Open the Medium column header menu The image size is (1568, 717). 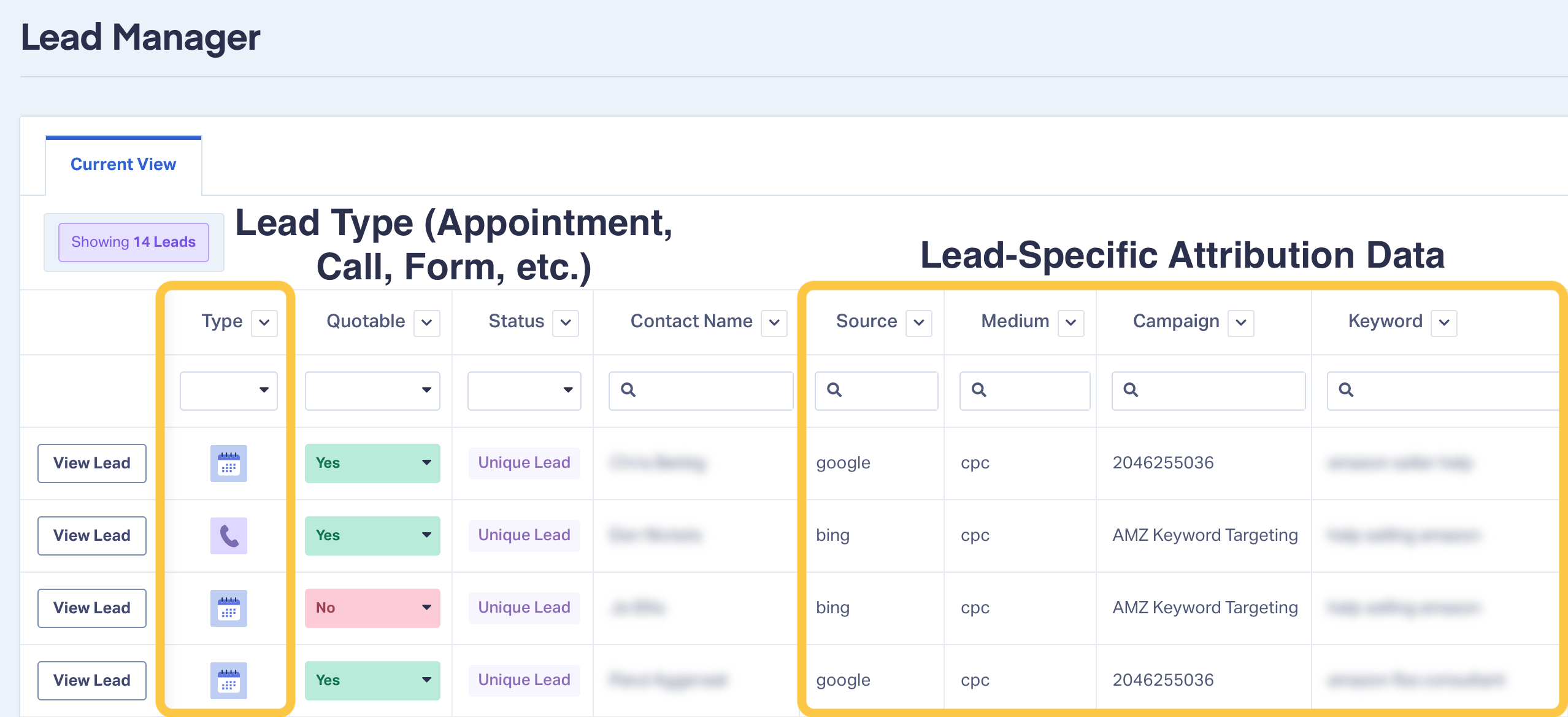pos(1071,323)
